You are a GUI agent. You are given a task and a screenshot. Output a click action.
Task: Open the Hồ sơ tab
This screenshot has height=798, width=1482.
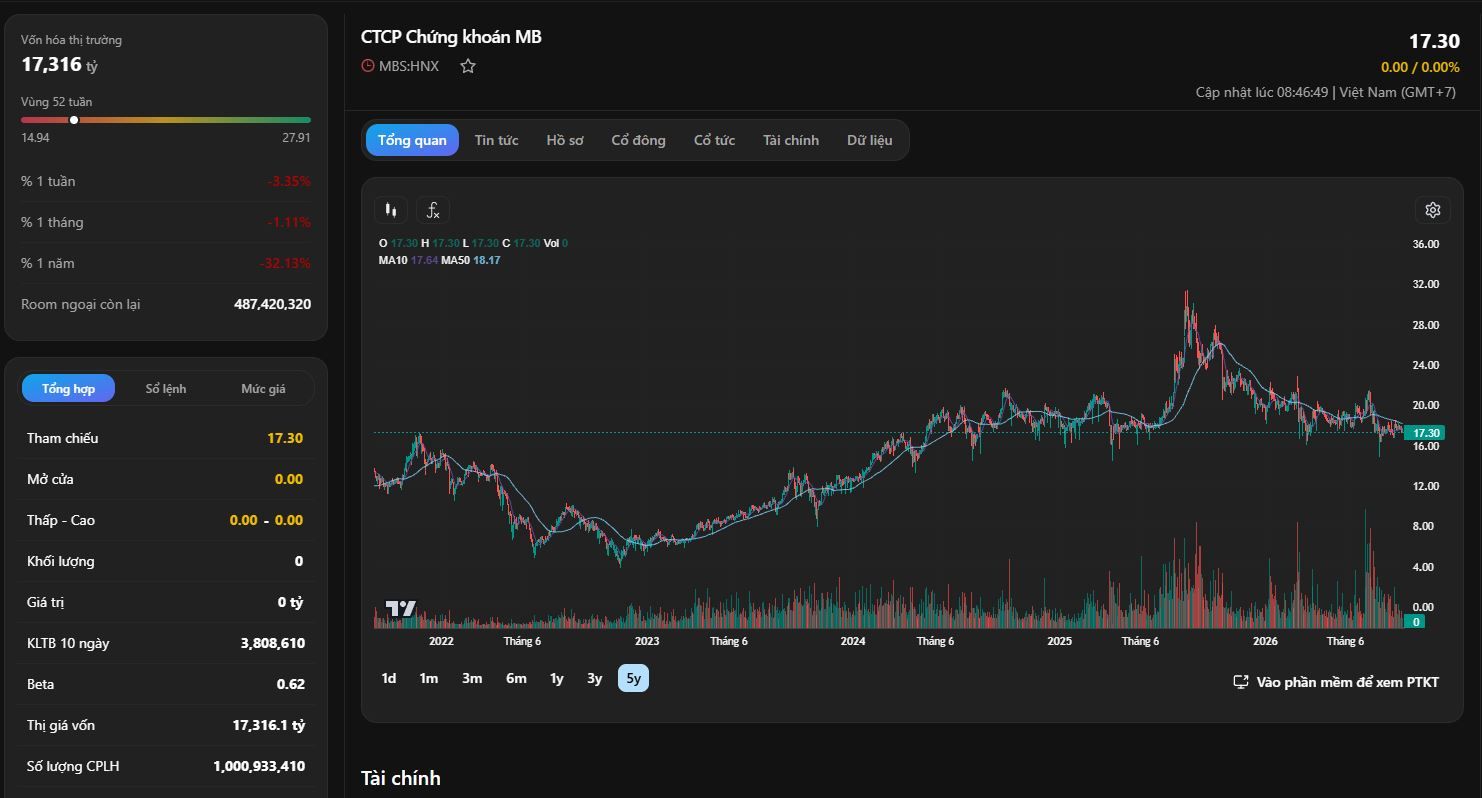(565, 140)
